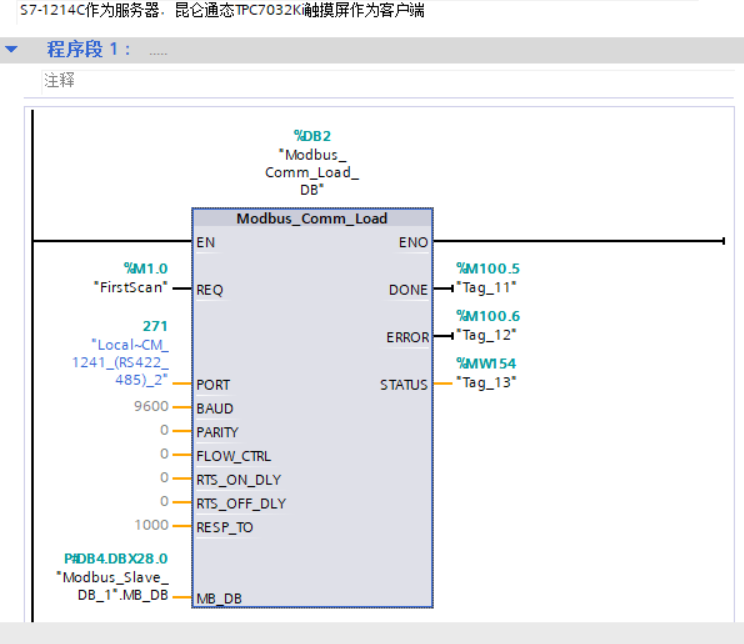744x644 pixels.
Task: Select the ERROR output Tag_12
Action: (486, 334)
